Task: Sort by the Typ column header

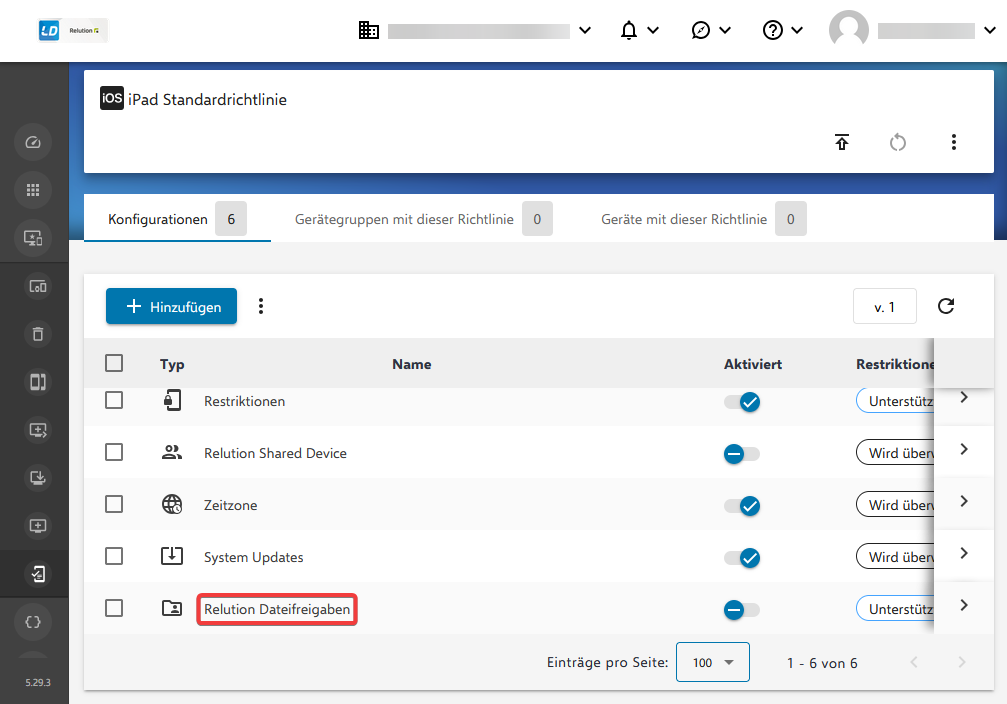Action: pyautogui.click(x=172, y=364)
